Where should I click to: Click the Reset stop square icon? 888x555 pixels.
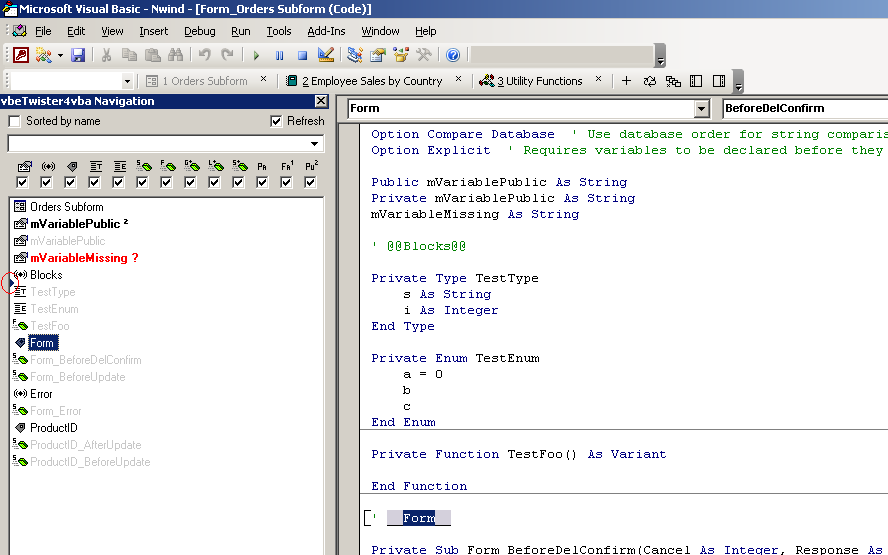[x=302, y=55]
